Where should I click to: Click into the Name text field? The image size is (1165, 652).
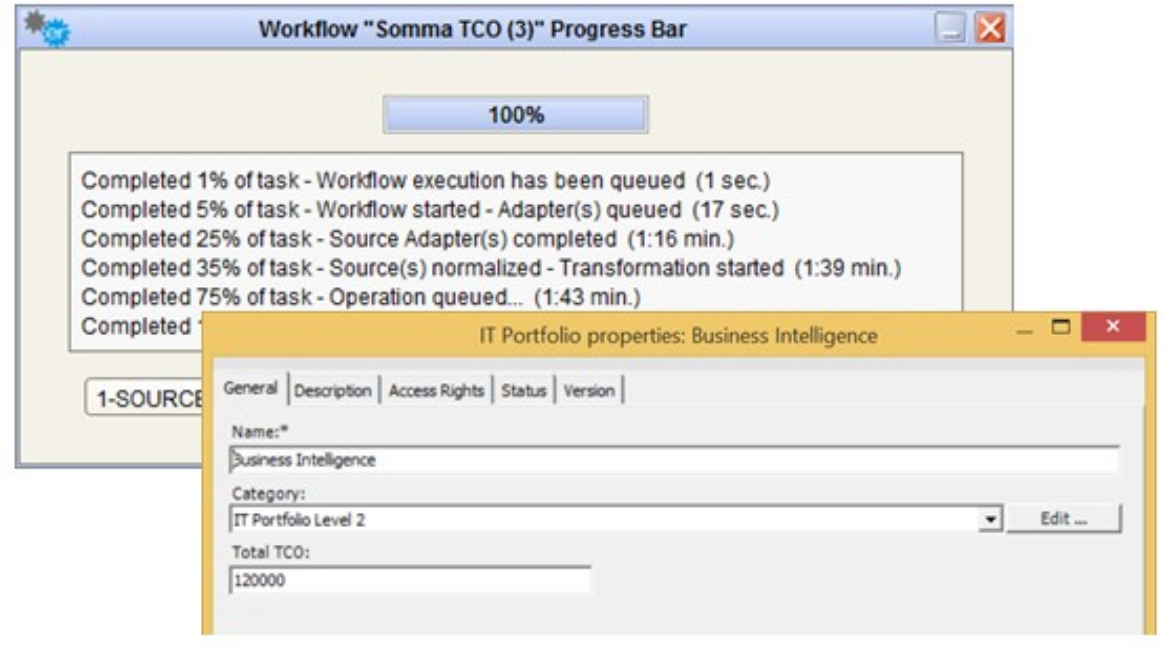(673, 460)
